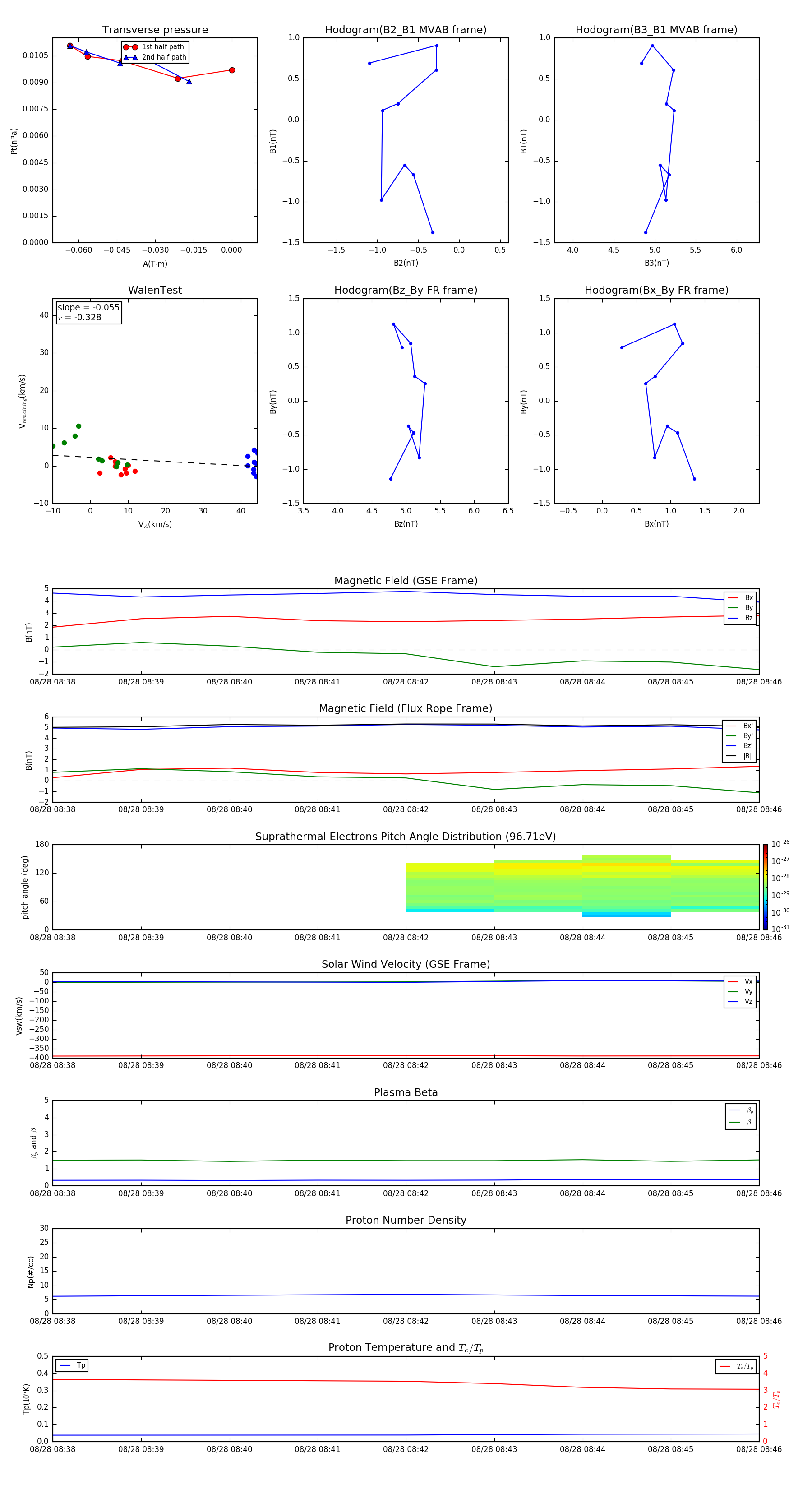812x1489 pixels.
Task: Click the "Tp" legend in temperature plot
Action: (72, 1365)
